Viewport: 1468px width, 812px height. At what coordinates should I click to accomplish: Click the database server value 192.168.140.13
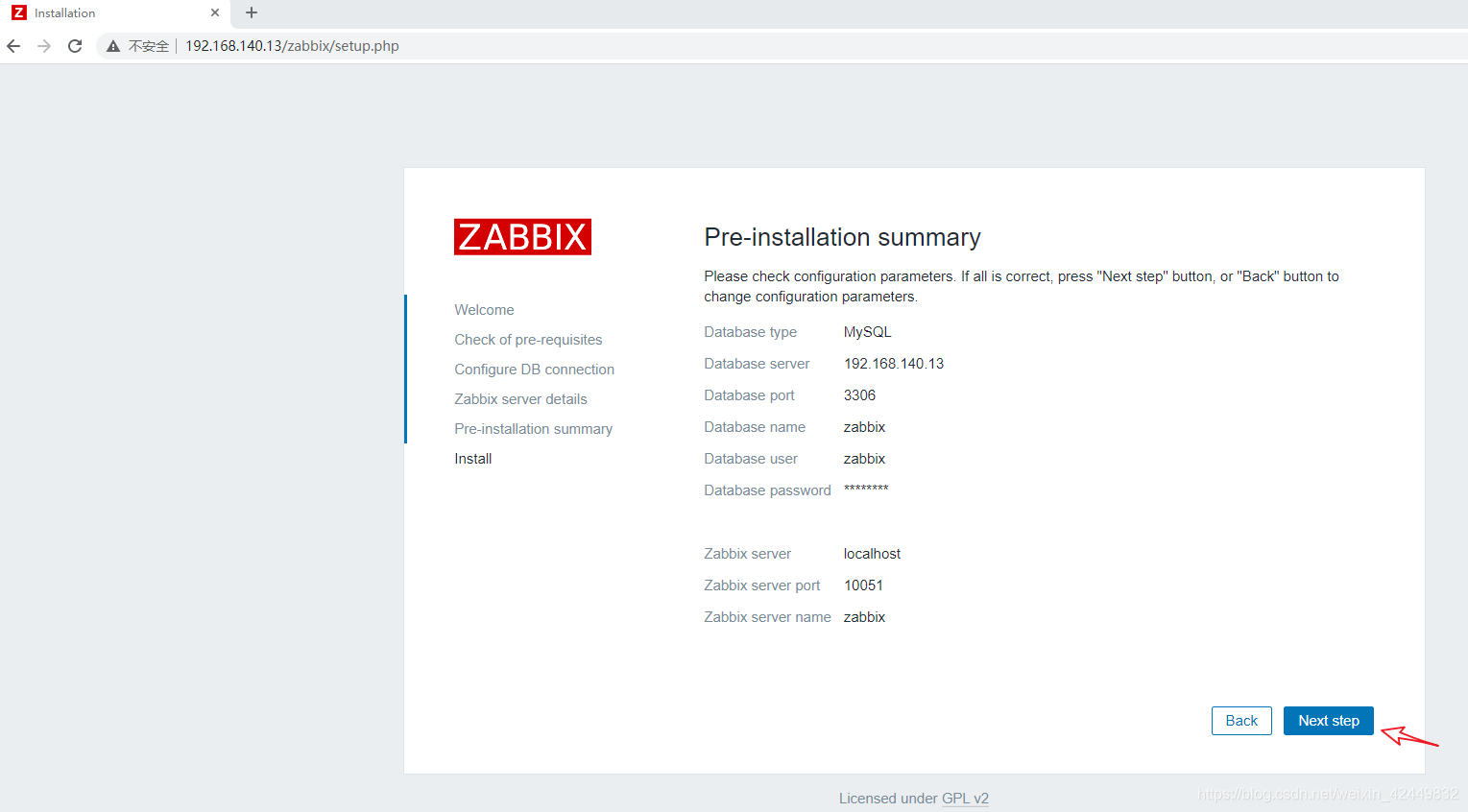coord(894,364)
